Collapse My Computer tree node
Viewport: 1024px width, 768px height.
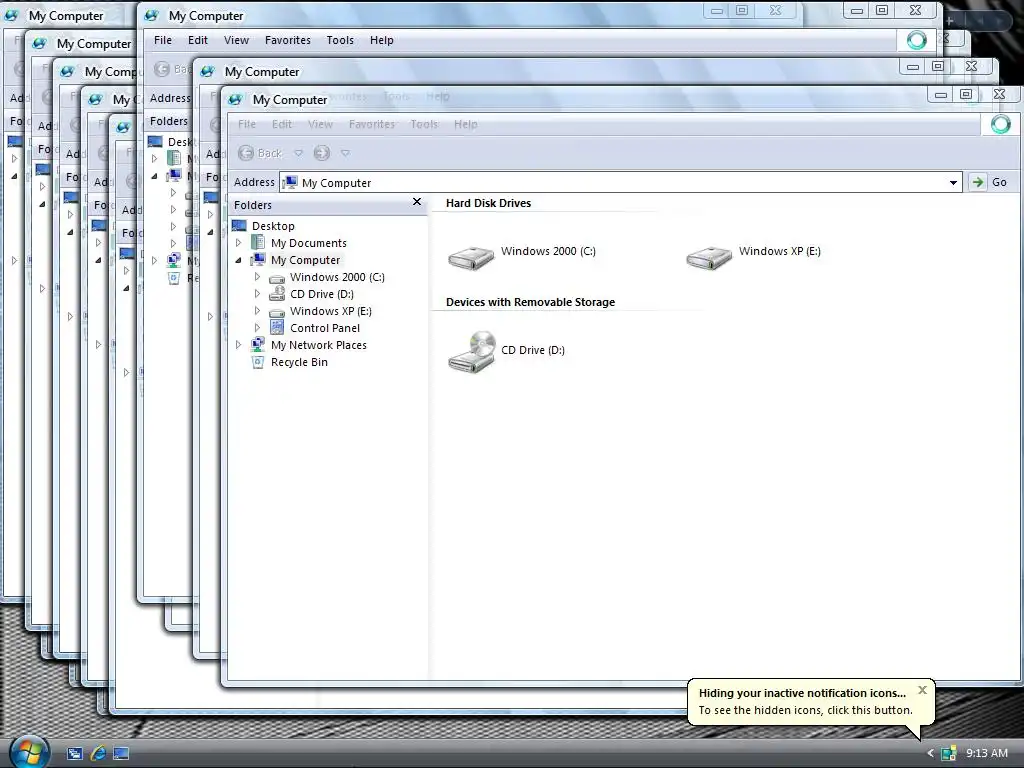[238, 260]
